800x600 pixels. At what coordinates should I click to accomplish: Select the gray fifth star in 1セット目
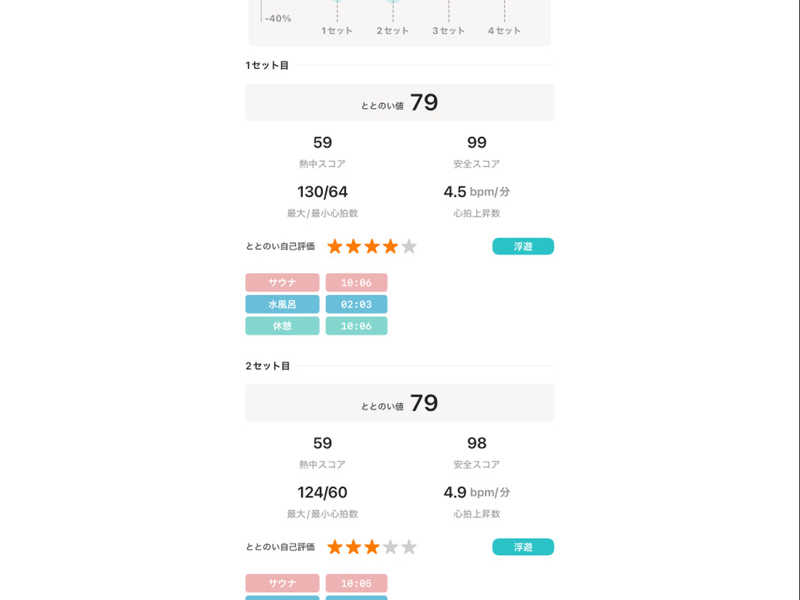coord(409,246)
